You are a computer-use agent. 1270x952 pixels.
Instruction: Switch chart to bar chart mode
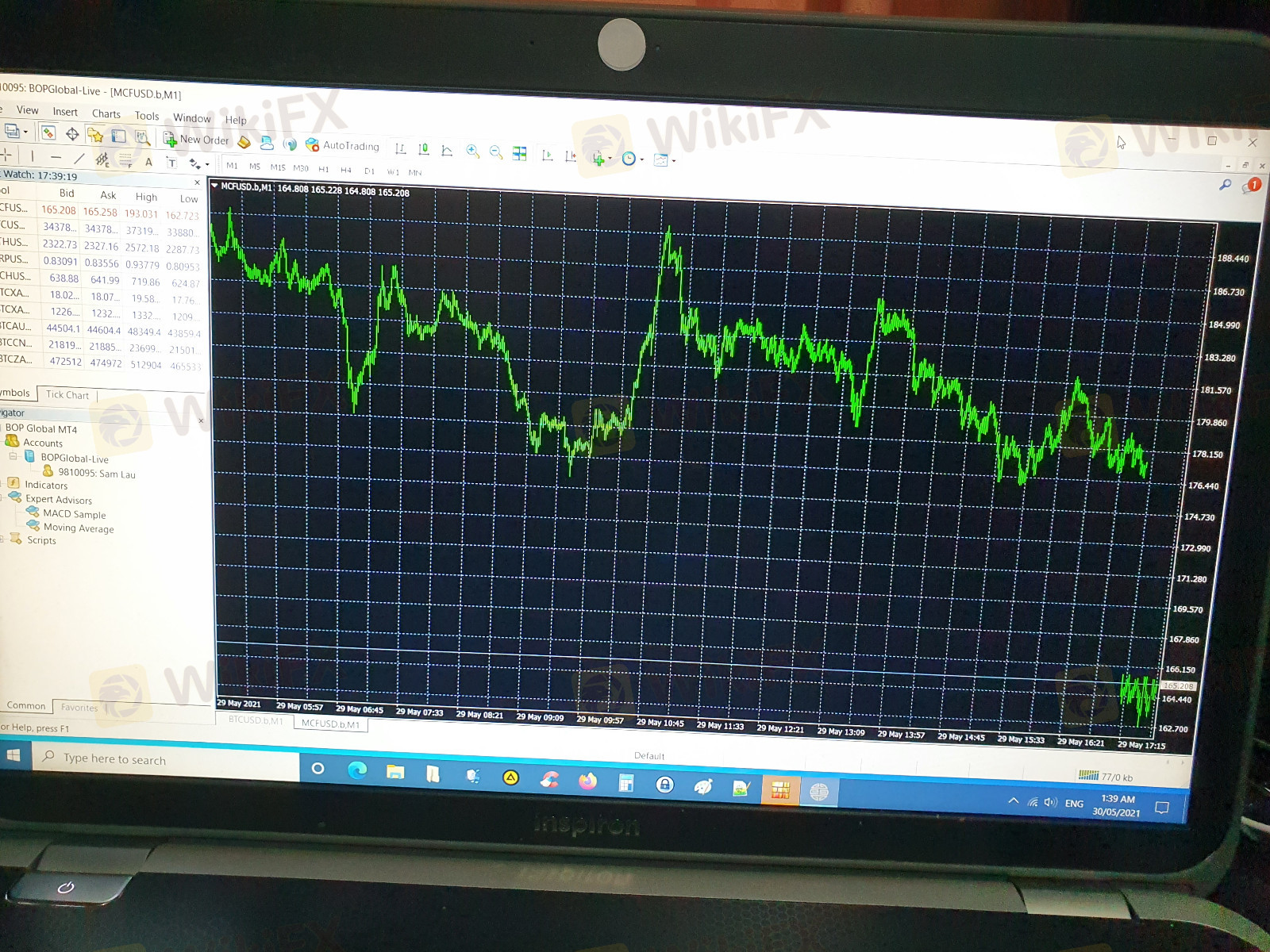(401, 148)
